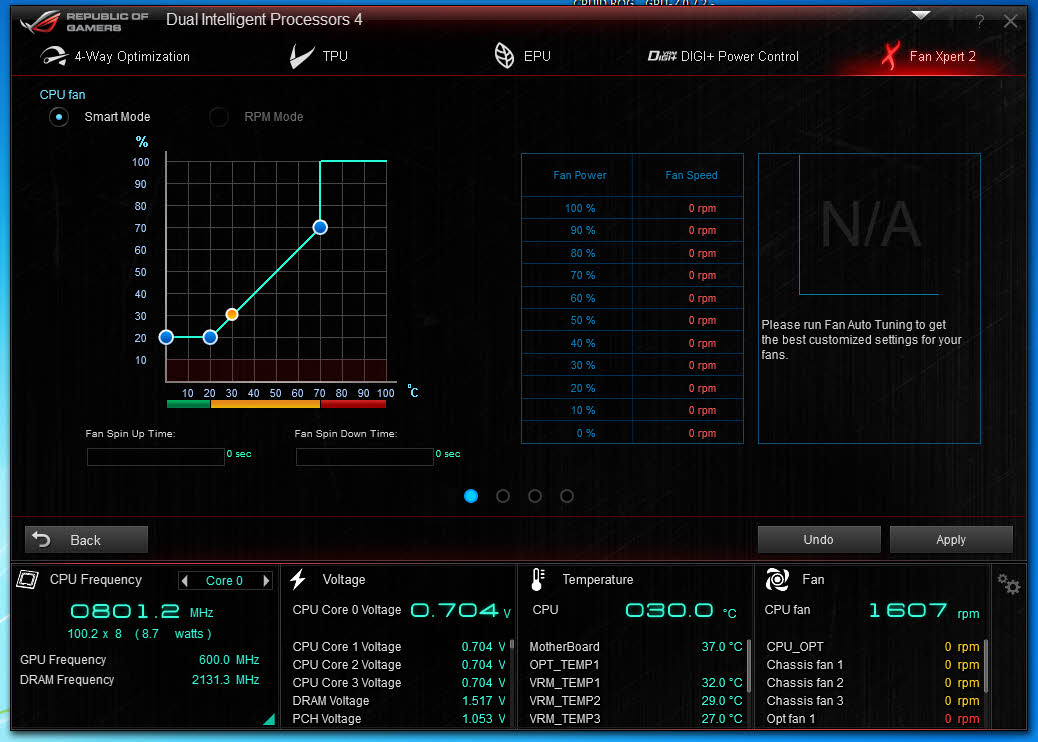
Task: Go to second fan page dot
Action: 503,496
